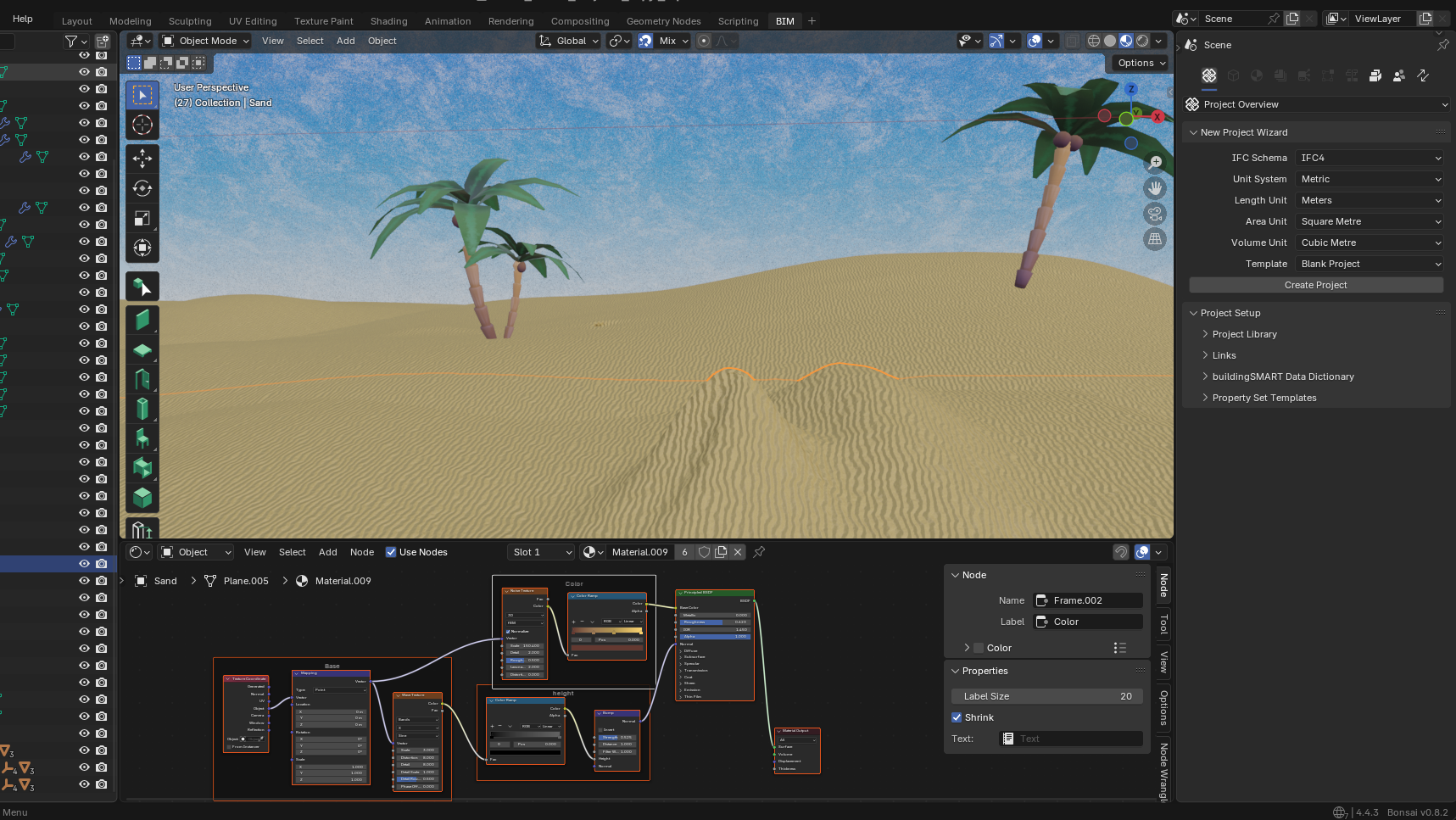Toggle the node editor overlay button

click(1142, 552)
